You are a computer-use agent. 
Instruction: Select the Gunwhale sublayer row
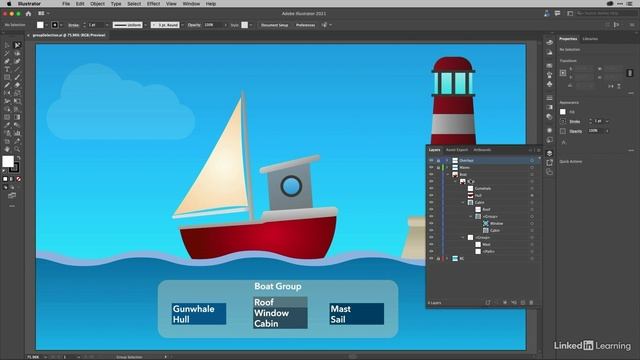(484, 189)
